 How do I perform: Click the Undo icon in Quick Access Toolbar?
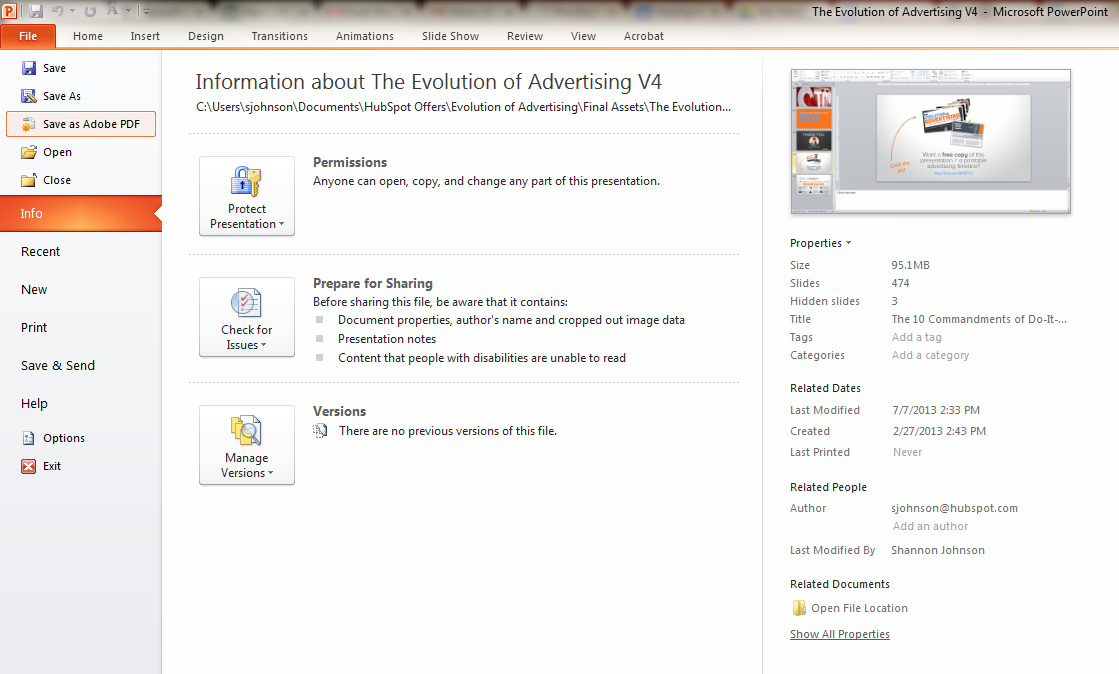coord(57,10)
